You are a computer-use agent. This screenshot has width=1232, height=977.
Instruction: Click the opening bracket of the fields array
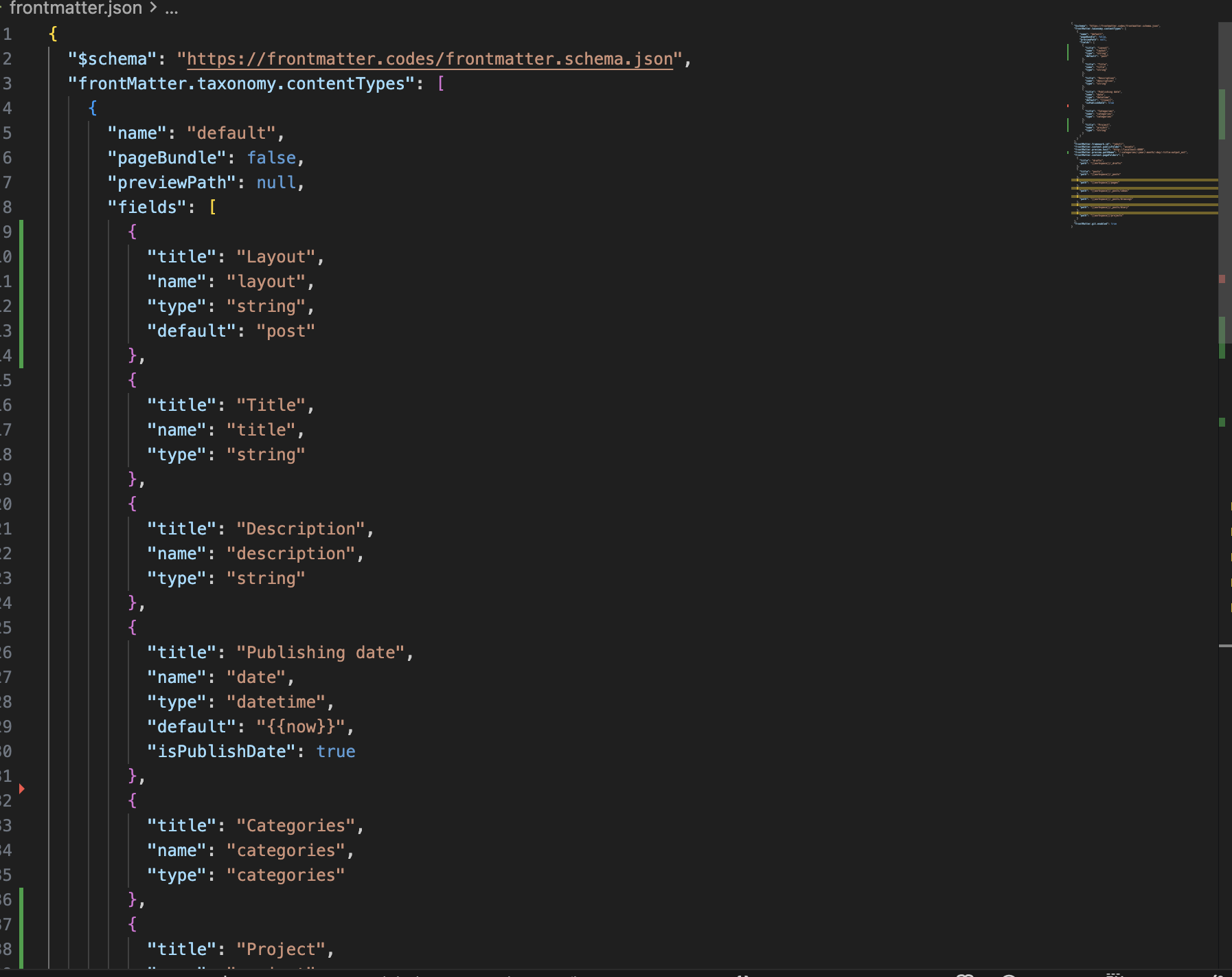pyautogui.click(x=213, y=207)
